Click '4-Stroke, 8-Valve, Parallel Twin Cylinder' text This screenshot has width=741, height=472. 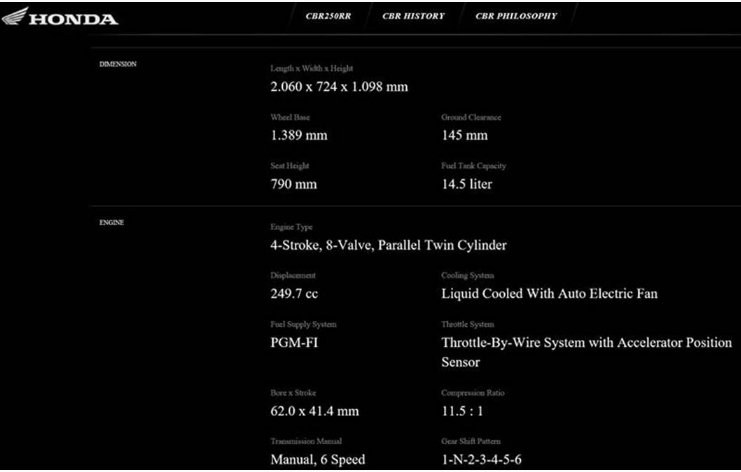(388, 245)
